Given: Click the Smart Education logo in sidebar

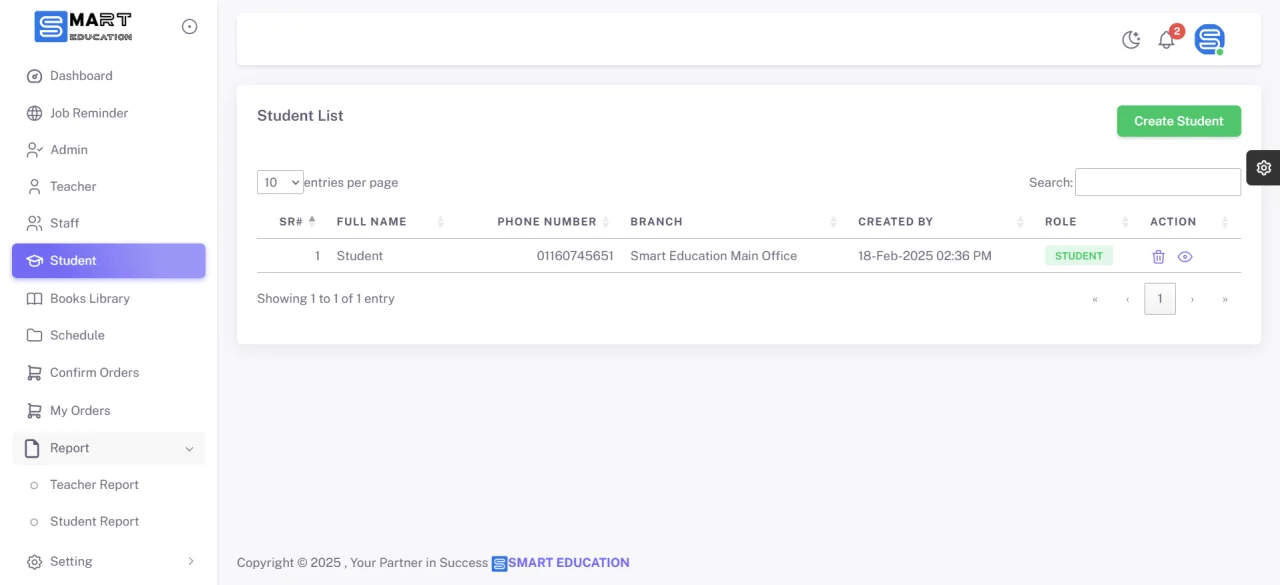Looking at the screenshot, I should (83, 26).
